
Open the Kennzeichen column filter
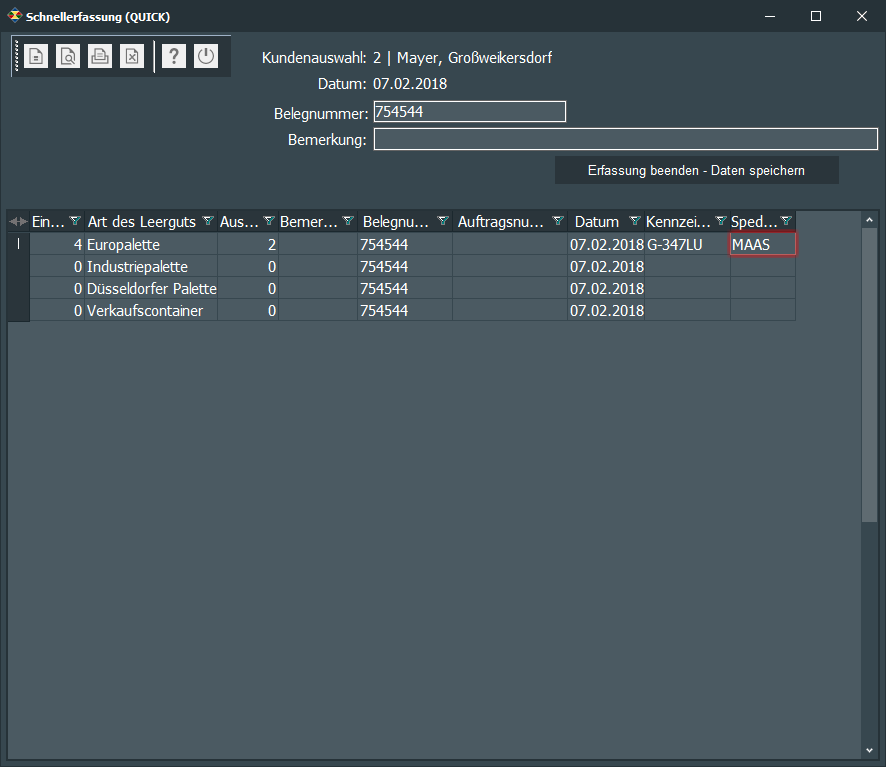click(x=720, y=221)
